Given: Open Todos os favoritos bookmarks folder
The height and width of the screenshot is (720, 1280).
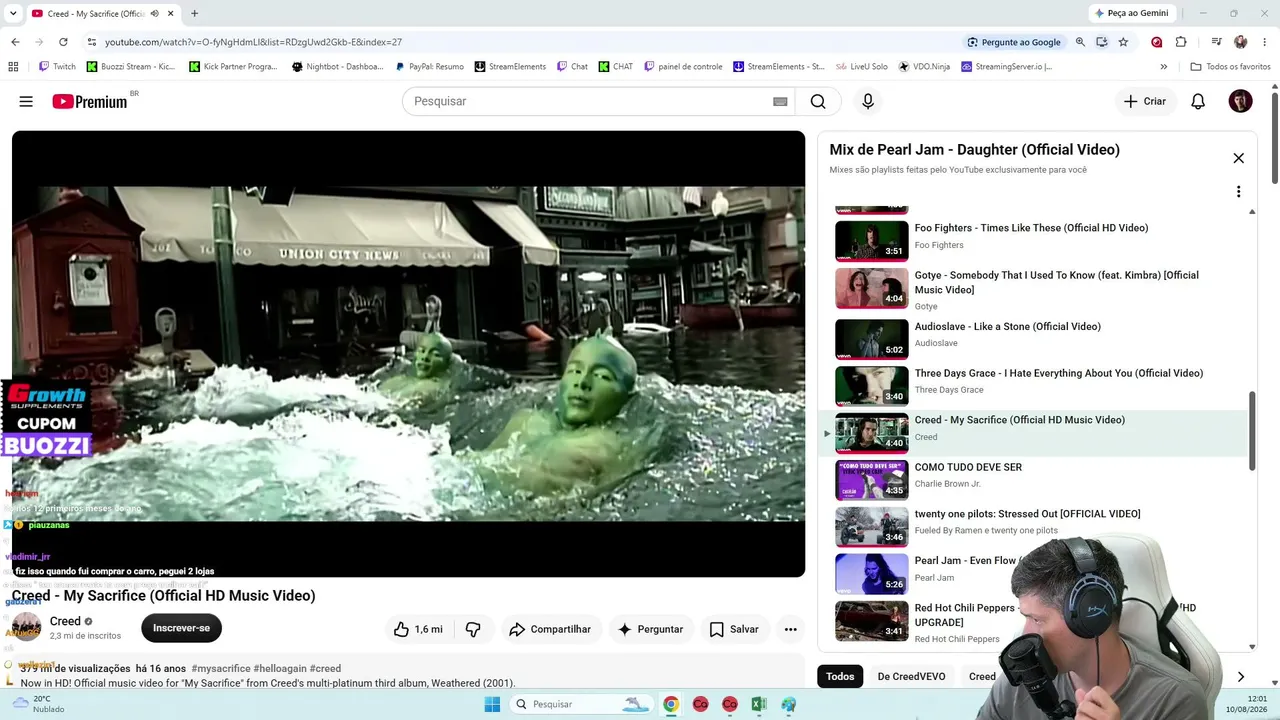Looking at the screenshot, I should pyautogui.click(x=1230, y=67).
